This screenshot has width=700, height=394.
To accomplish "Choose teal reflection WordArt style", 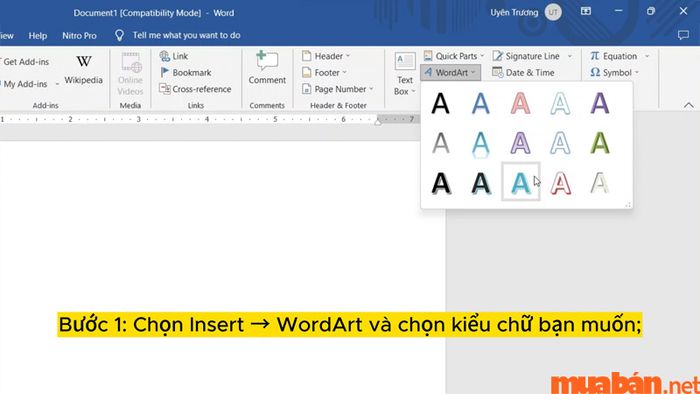I will point(481,144).
